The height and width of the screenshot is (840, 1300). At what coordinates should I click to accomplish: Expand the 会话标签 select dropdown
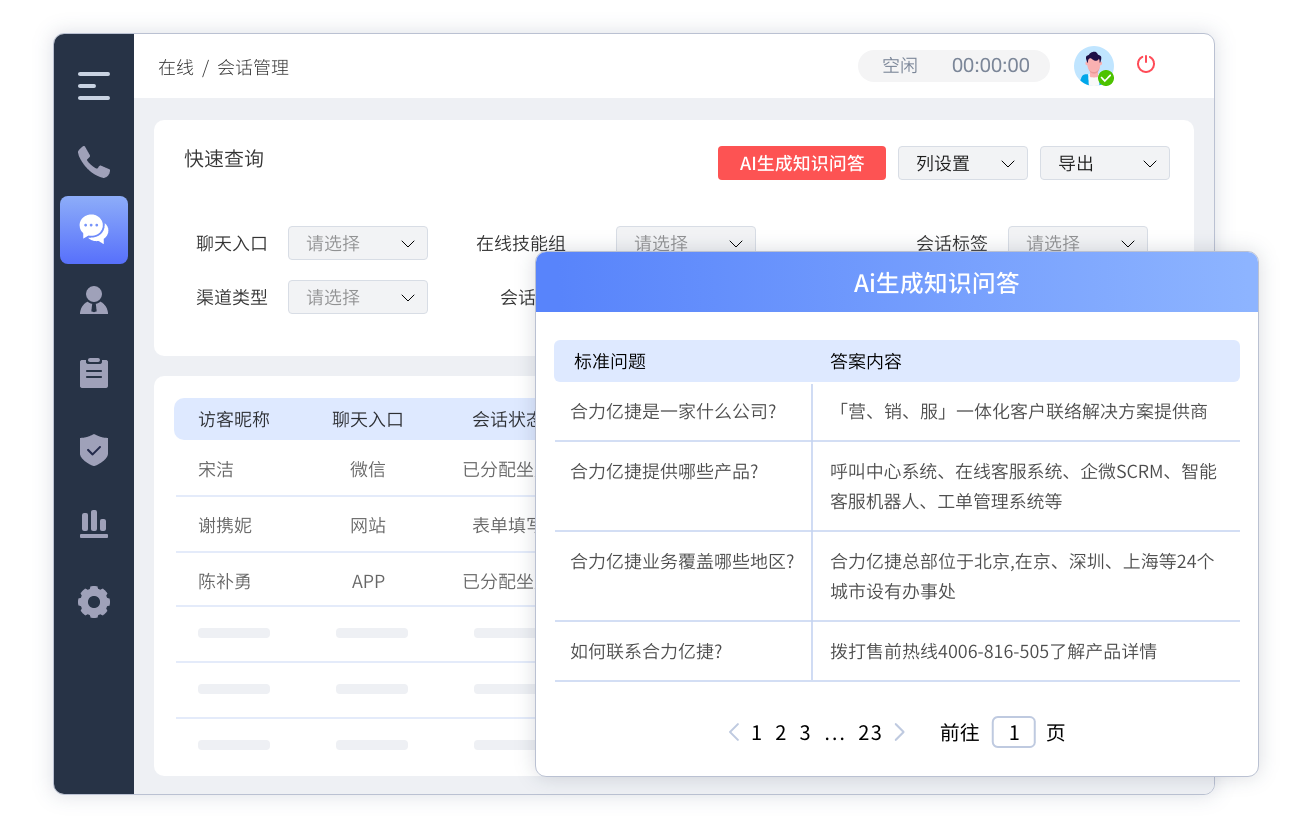pyautogui.click(x=1078, y=241)
